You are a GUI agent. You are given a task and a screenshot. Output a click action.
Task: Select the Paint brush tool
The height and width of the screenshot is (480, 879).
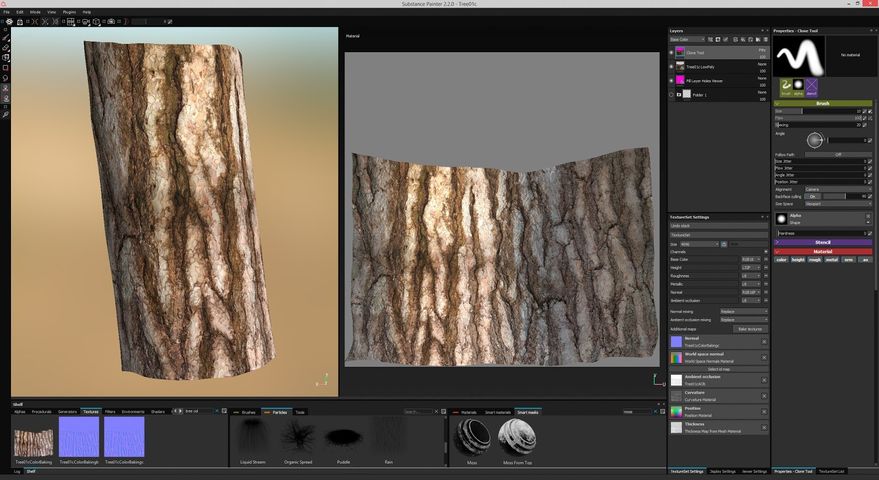[x=5, y=37]
